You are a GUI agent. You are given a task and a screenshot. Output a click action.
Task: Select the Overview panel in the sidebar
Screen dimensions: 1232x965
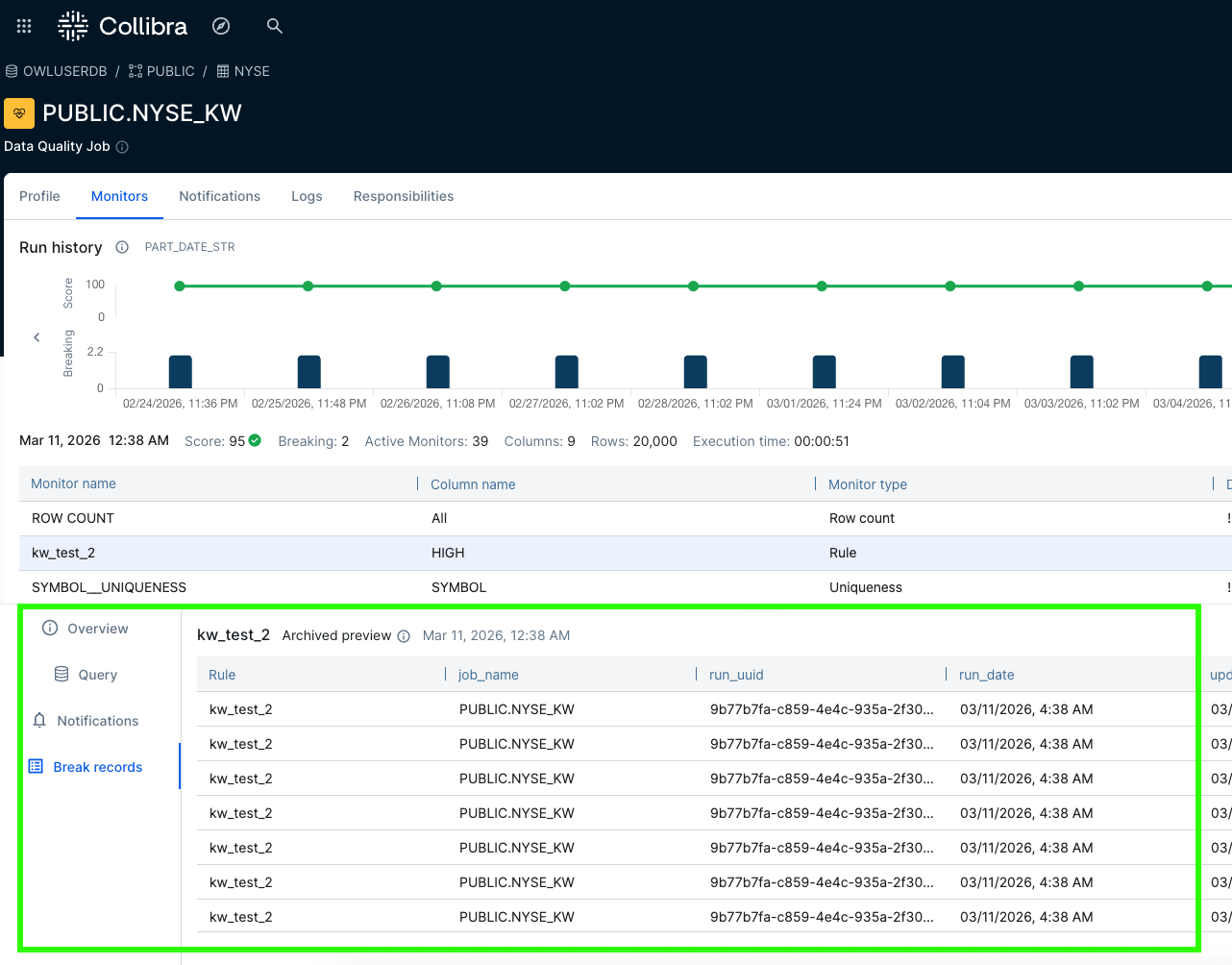coord(88,628)
